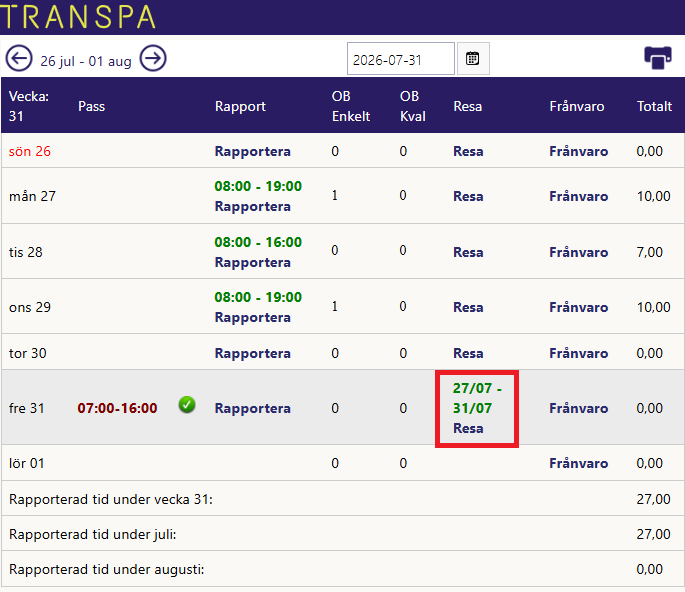Open reported time 08:00 - 16:00 on tis 28
The image size is (685, 592).
pyautogui.click(x=258, y=242)
